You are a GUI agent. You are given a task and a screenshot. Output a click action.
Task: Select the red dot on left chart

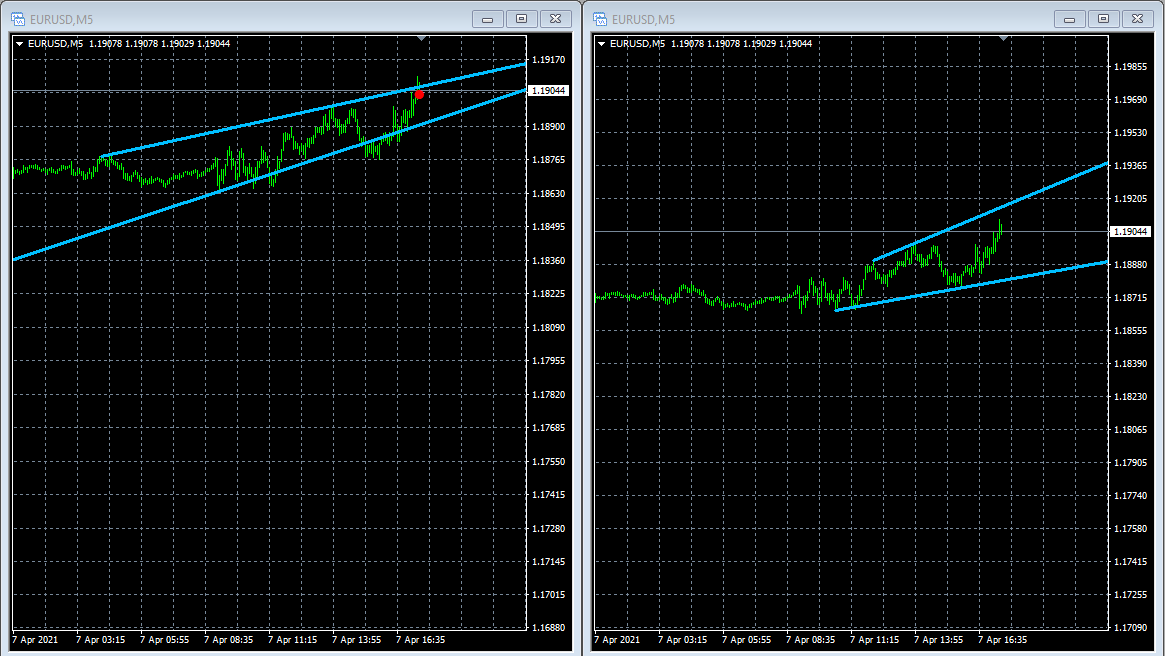click(x=419, y=94)
